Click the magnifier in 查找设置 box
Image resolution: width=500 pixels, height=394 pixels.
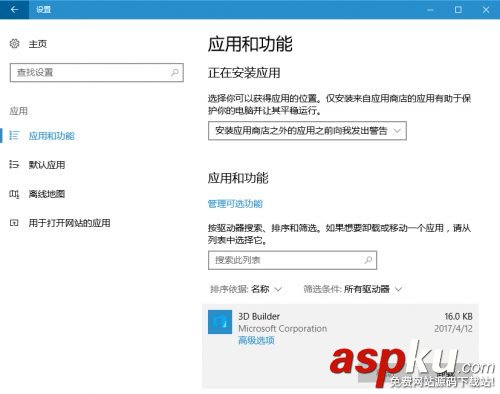click(175, 72)
